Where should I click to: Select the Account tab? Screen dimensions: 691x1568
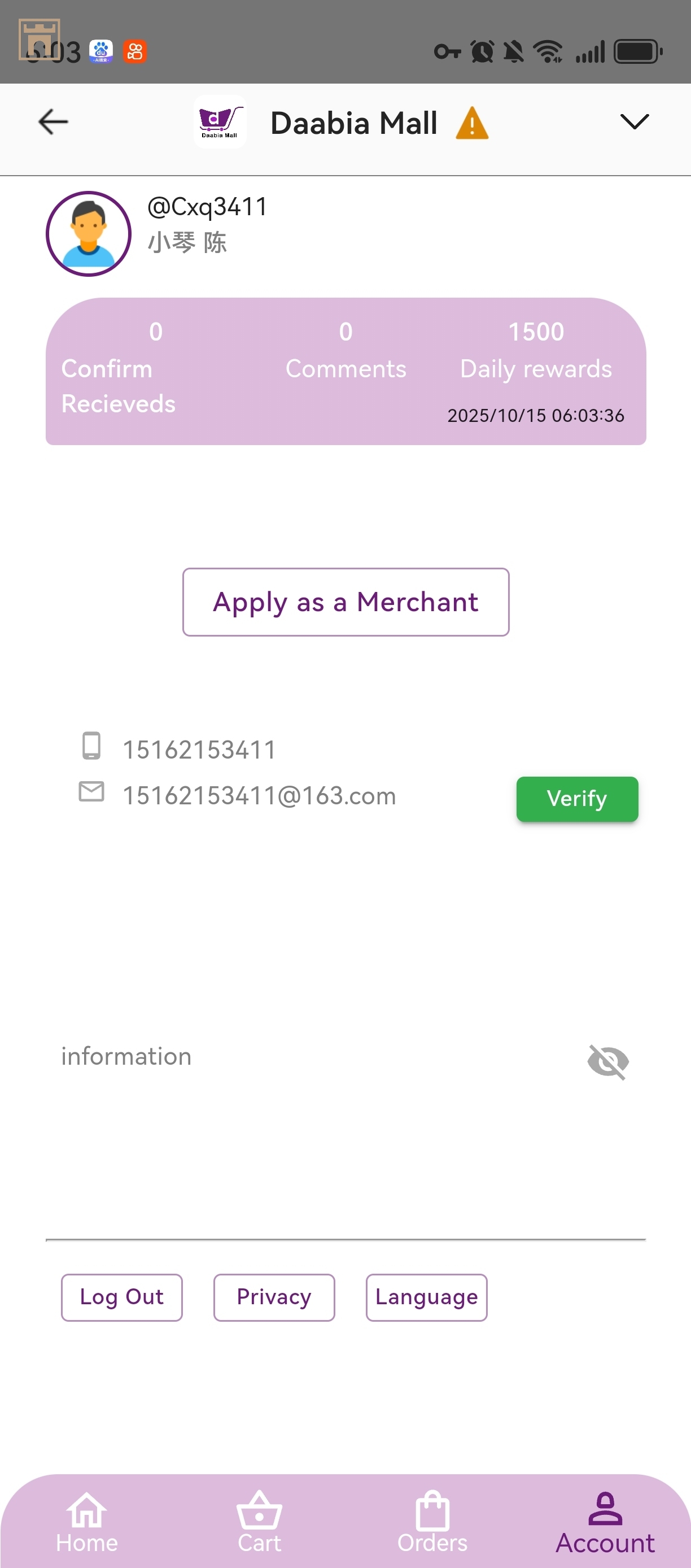pyautogui.click(x=605, y=1522)
